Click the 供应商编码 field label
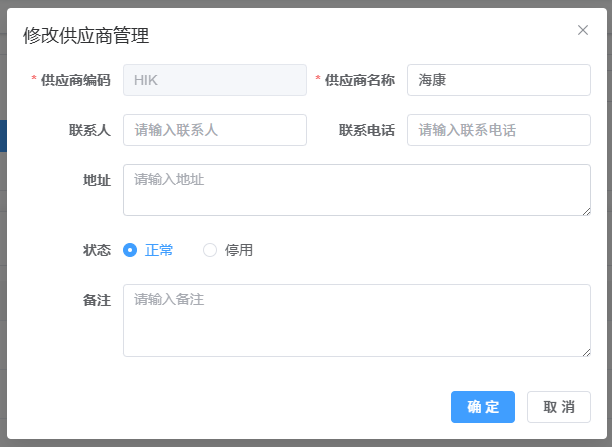Screen dimensions: 612x447 75,80
